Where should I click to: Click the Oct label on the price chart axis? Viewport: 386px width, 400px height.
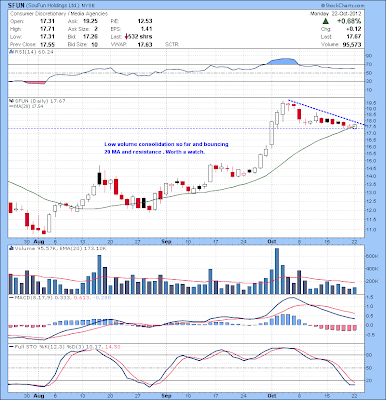tap(272, 241)
